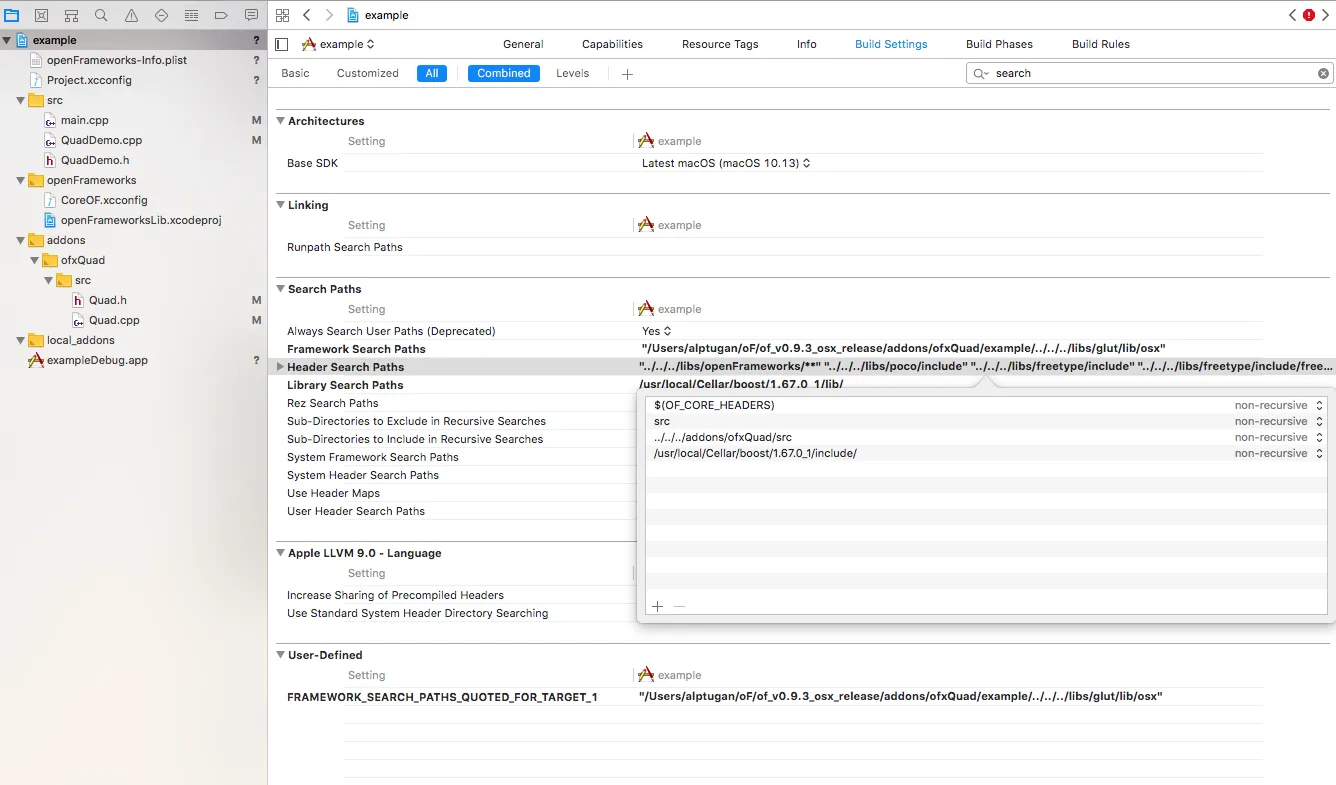Select Quad.cpp in the navigator
The width and height of the screenshot is (1336, 785).
114,320
